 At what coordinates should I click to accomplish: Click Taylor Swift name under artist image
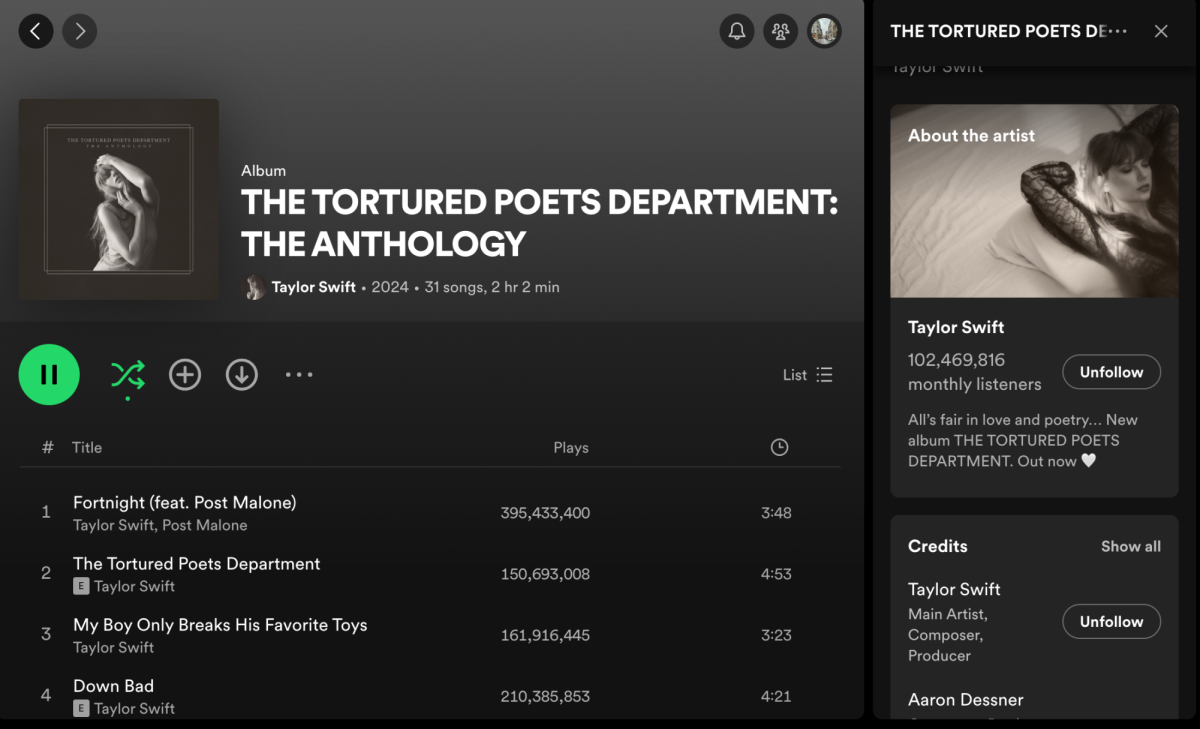[956, 327]
